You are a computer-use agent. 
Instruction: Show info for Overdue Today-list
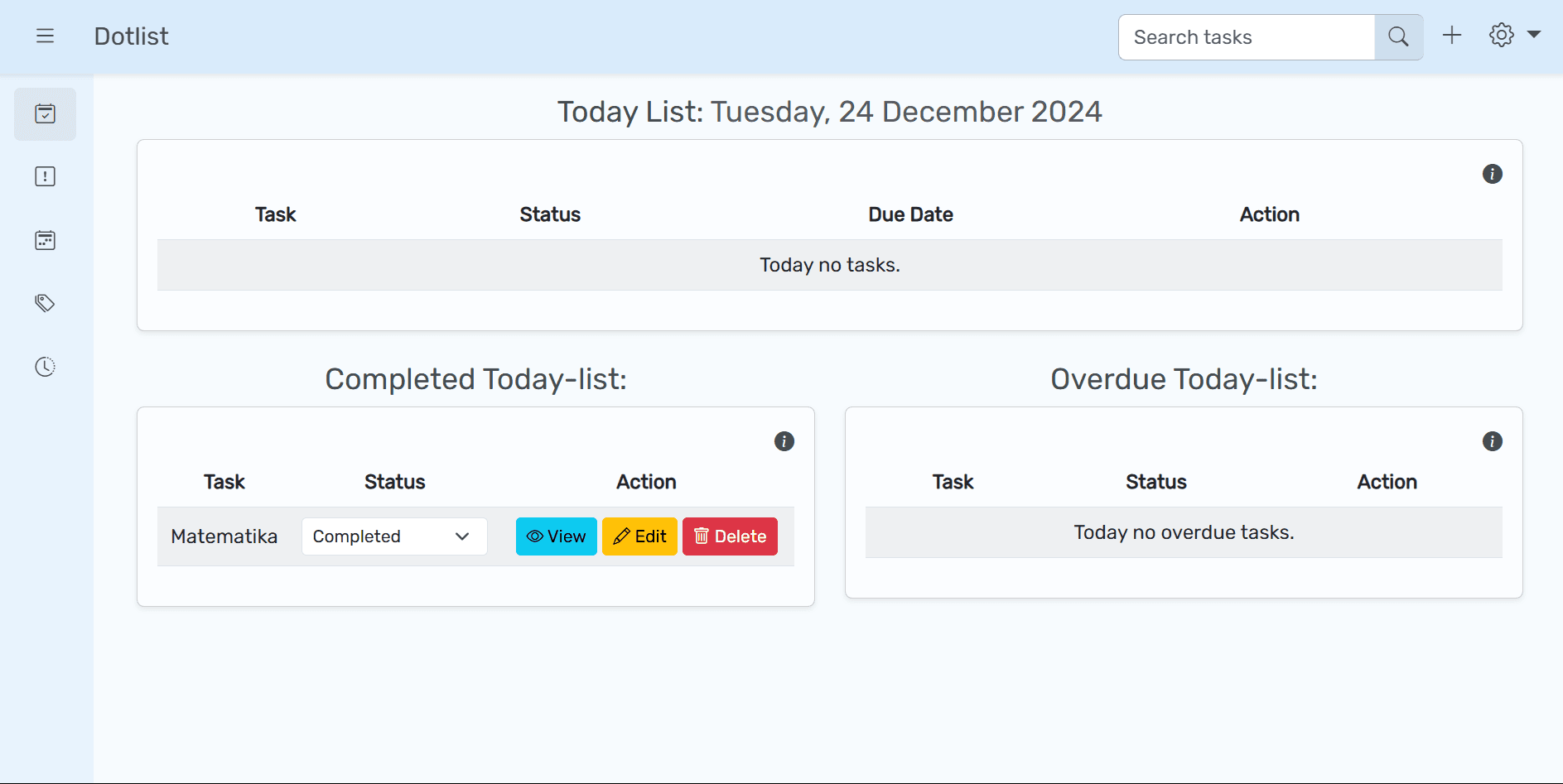1492,441
